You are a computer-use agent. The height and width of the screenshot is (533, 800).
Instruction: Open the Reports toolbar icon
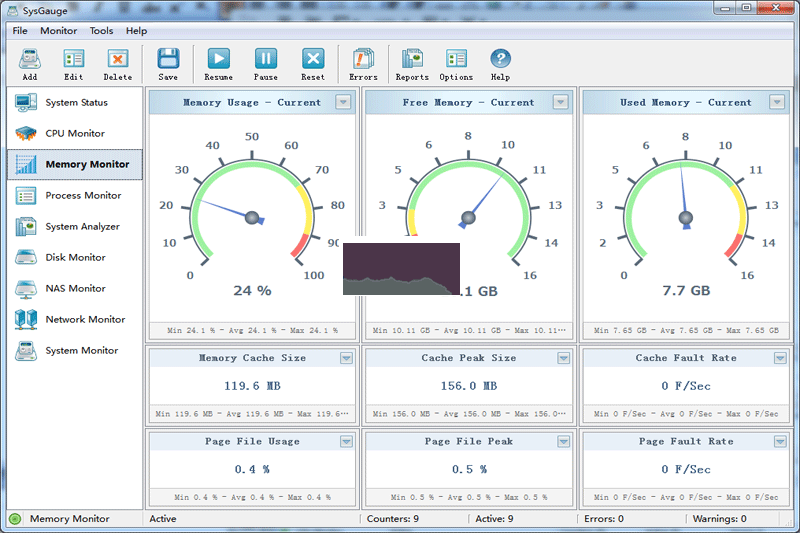(x=412, y=60)
